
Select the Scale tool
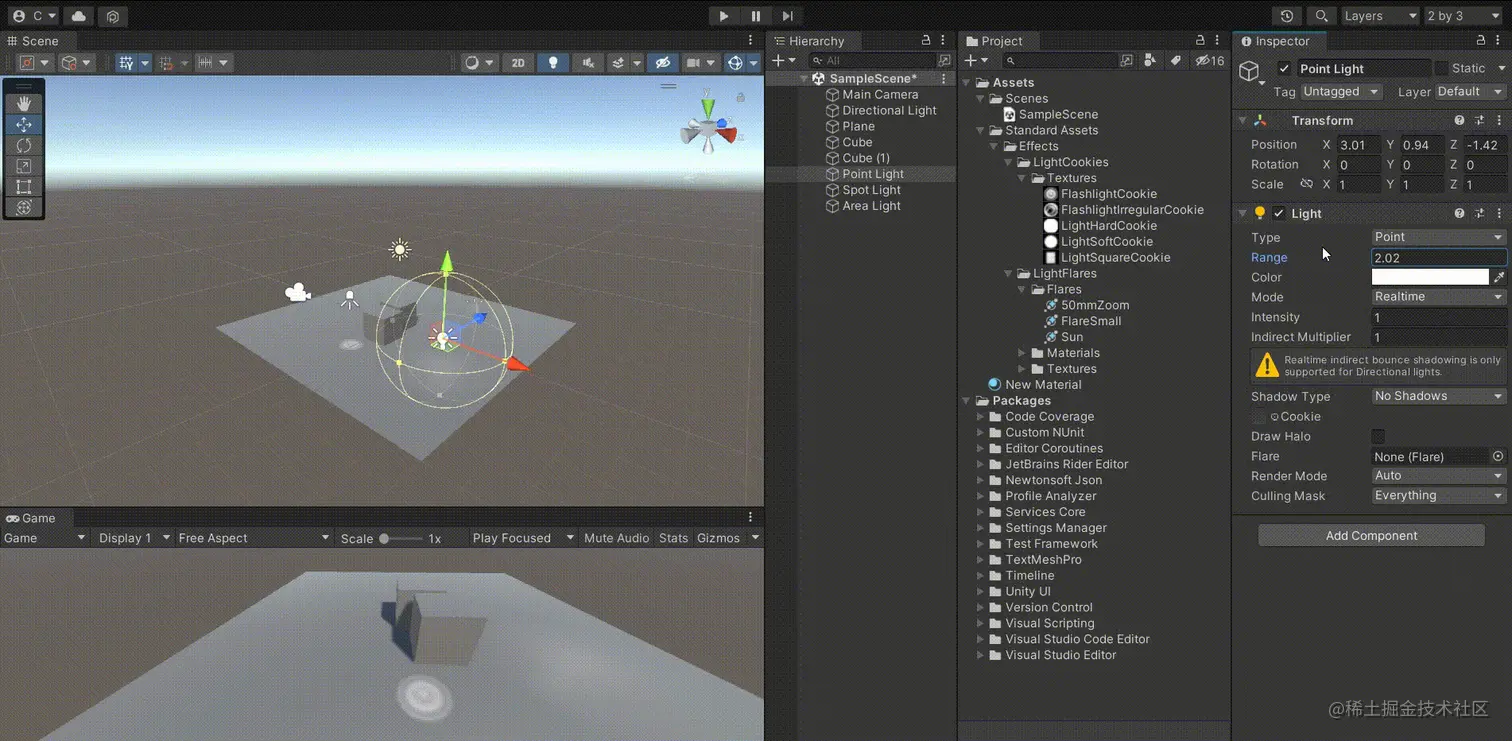(22, 166)
